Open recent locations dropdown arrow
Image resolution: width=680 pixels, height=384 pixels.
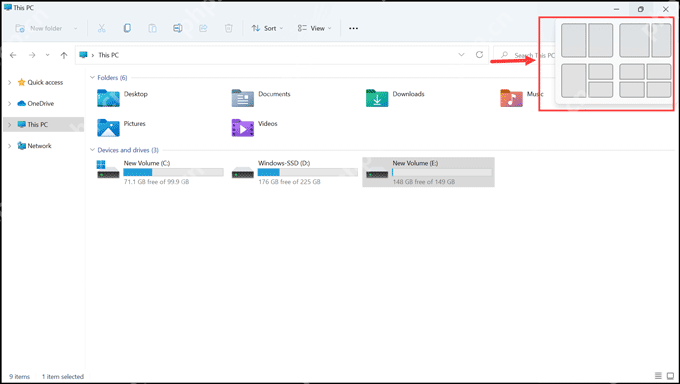click(x=48, y=55)
